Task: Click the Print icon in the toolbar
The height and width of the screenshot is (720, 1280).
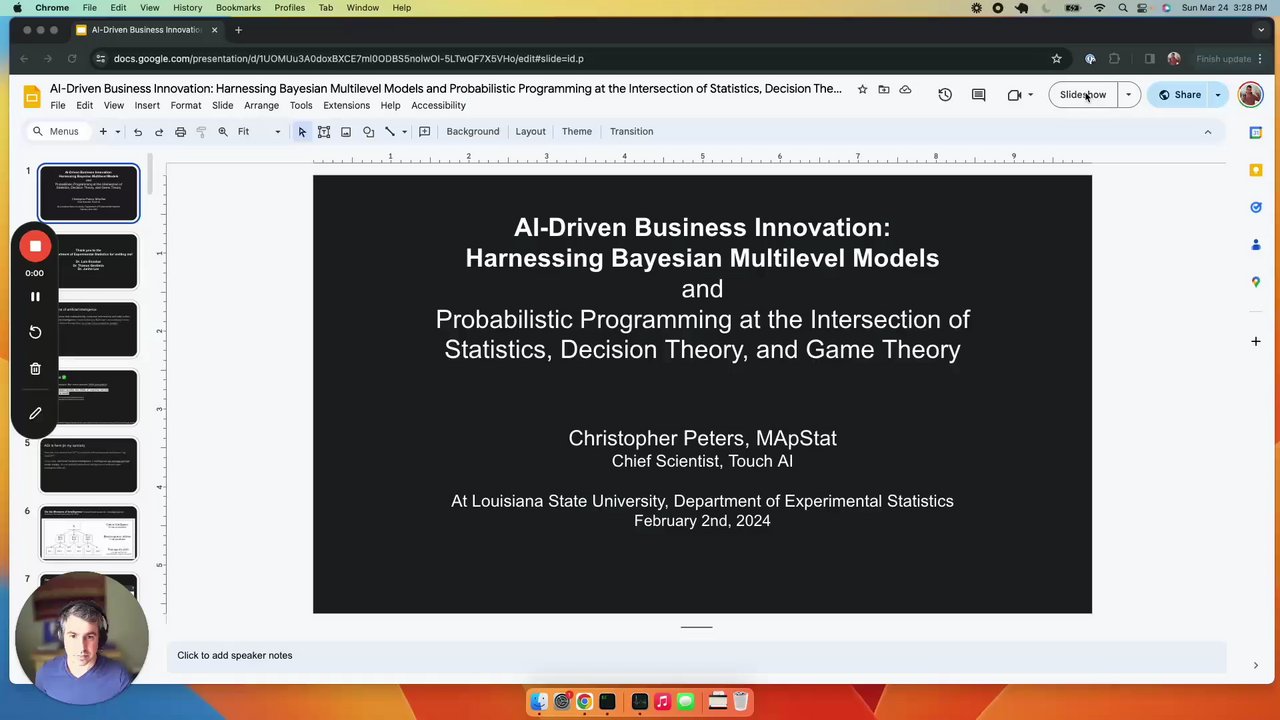Action: 180,132
